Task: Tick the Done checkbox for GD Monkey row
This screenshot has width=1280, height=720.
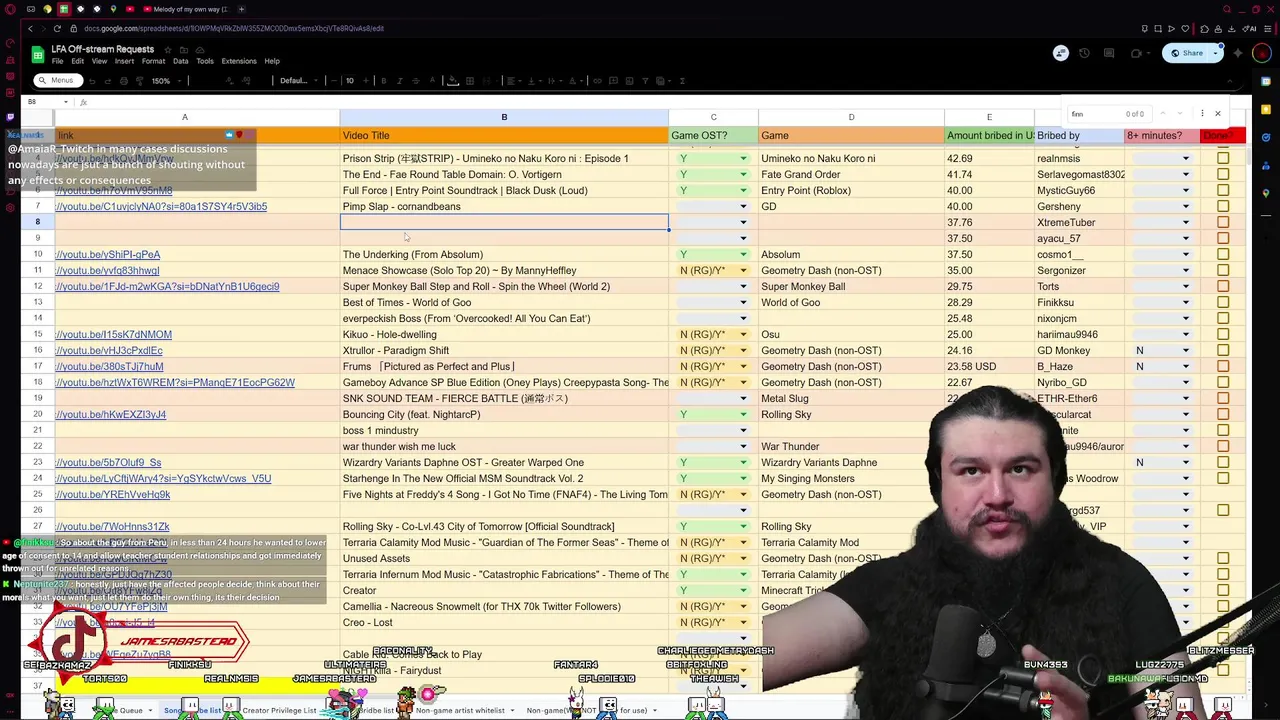Action: (1223, 350)
